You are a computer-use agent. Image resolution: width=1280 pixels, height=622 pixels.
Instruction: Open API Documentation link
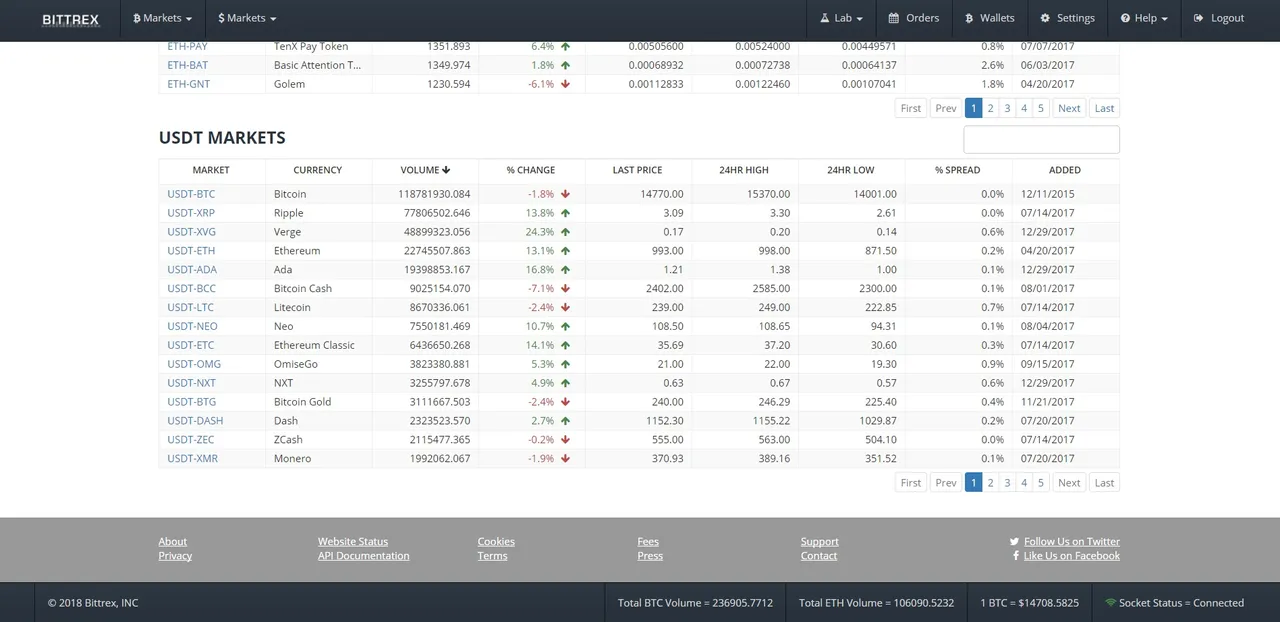(x=364, y=556)
